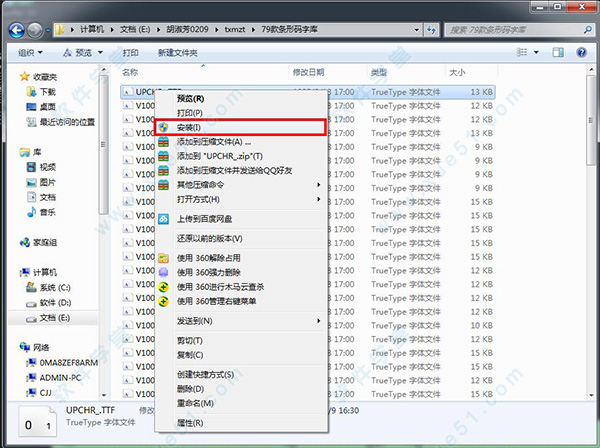The width and height of the screenshot is (600, 448).
Task: Toggle the preview pane icon
Action: click(x=558, y=52)
